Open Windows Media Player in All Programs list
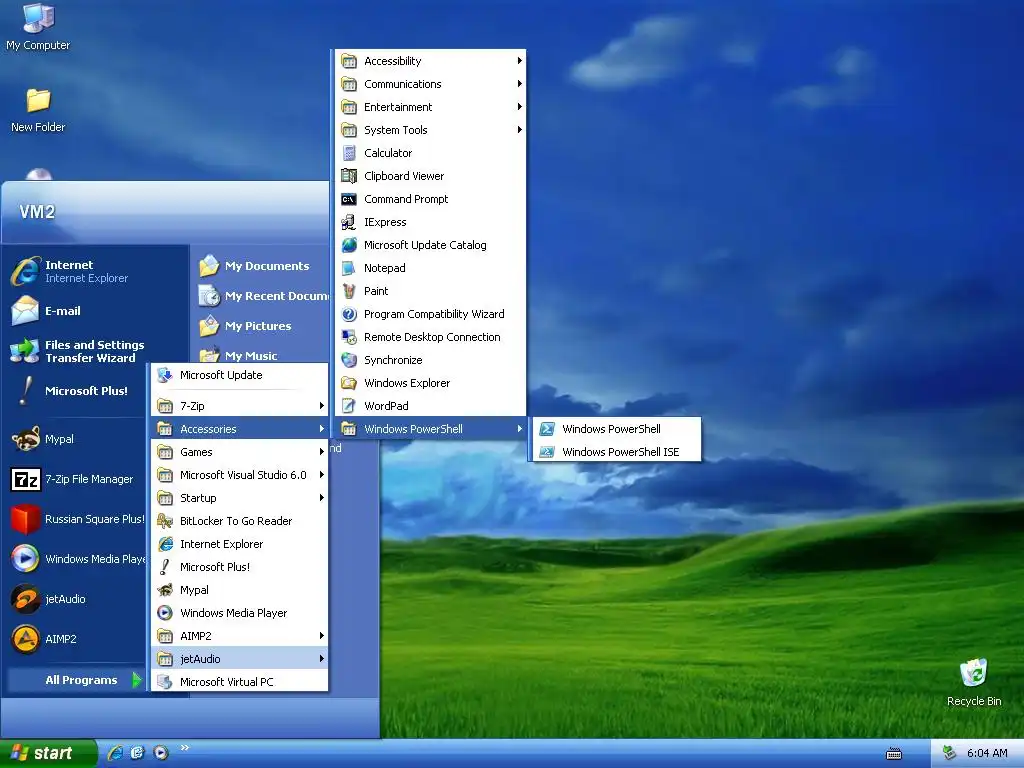The height and width of the screenshot is (768, 1024). pos(240,613)
